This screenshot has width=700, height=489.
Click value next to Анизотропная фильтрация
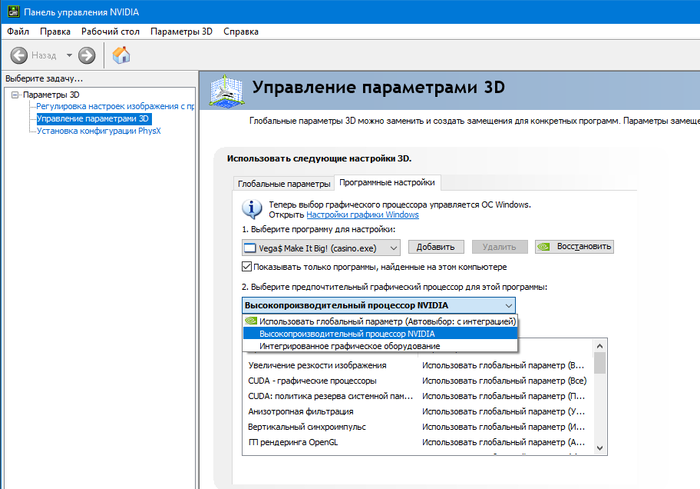tap(503, 411)
